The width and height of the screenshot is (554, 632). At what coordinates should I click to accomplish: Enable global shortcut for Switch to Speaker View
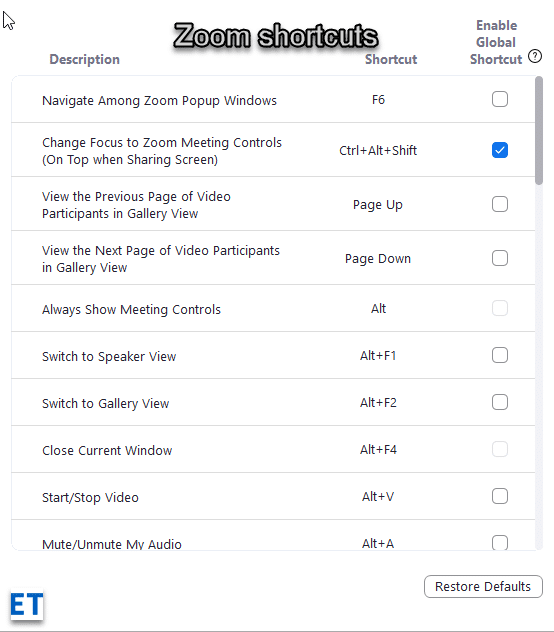click(x=500, y=356)
